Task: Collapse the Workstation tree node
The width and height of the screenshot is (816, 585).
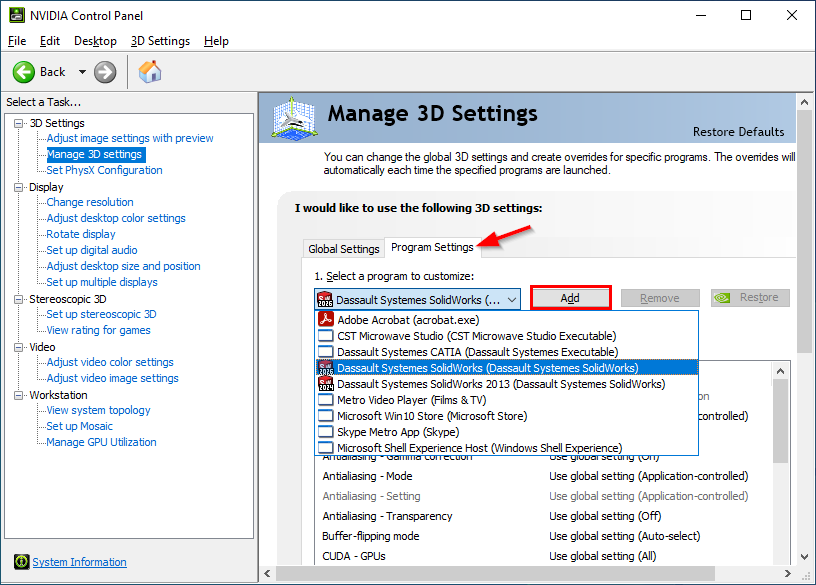Action: pyautogui.click(x=19, y=396)
